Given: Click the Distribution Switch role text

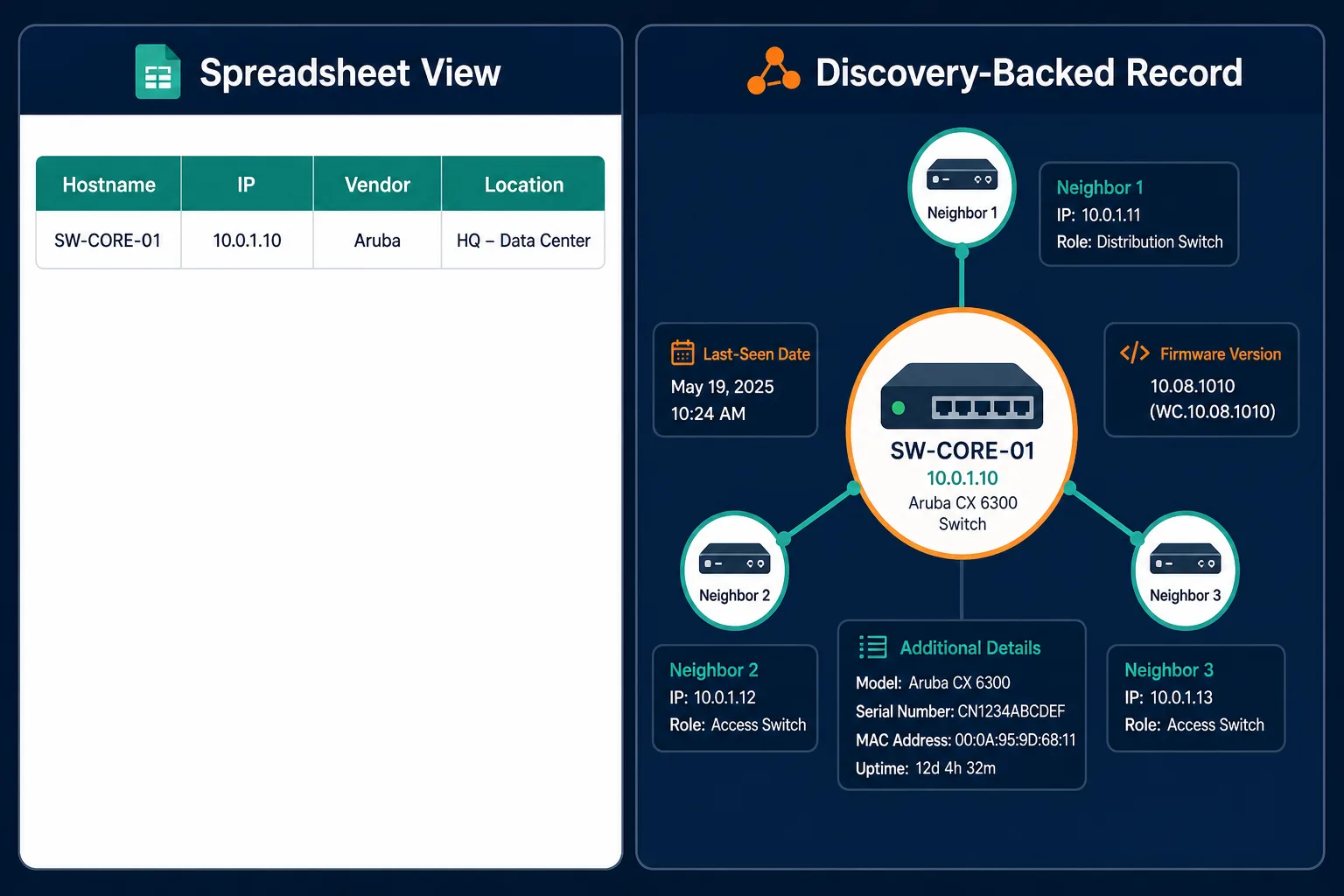Looking at the screenshot, I should [1159, 241].
